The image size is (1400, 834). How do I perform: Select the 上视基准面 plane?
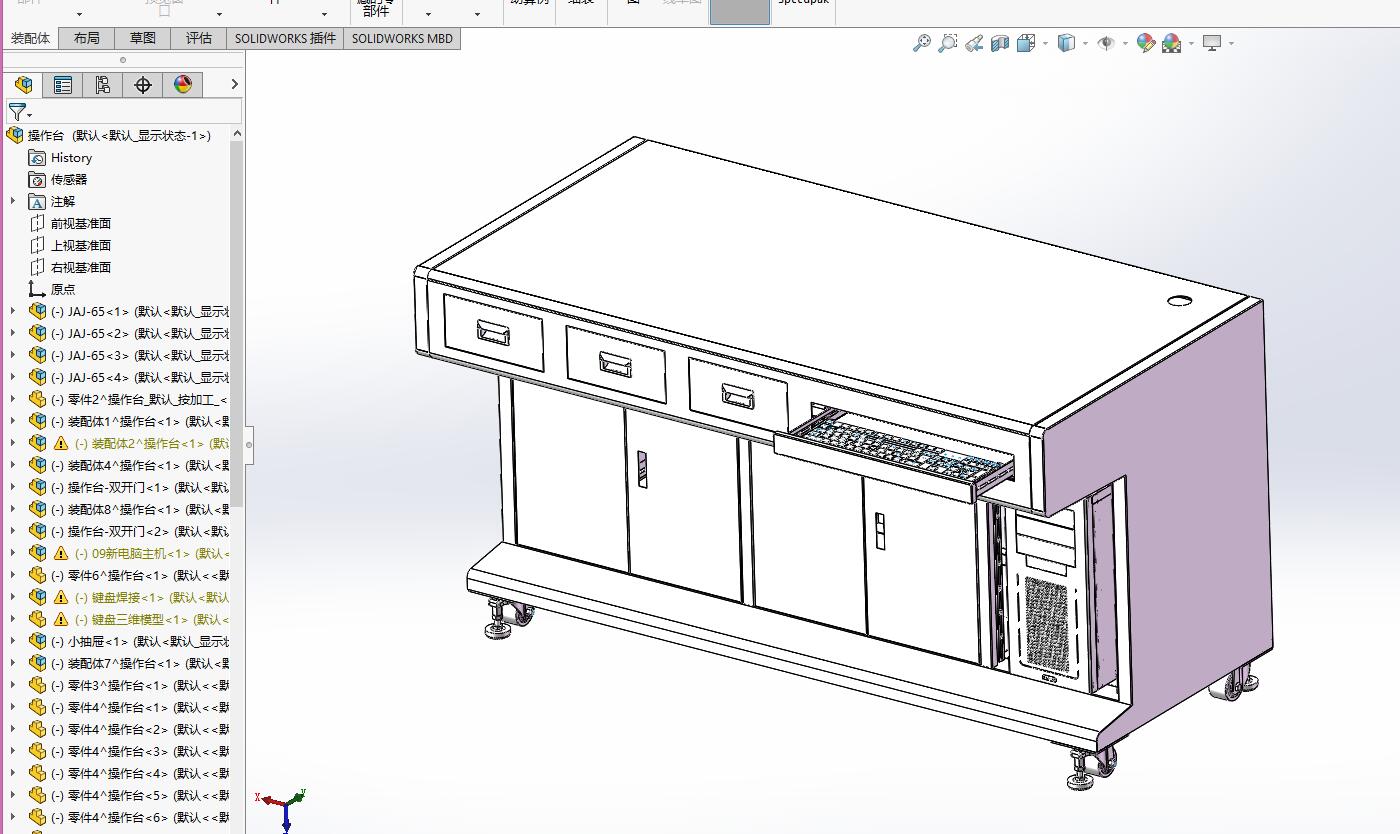(x=80, y=245)
